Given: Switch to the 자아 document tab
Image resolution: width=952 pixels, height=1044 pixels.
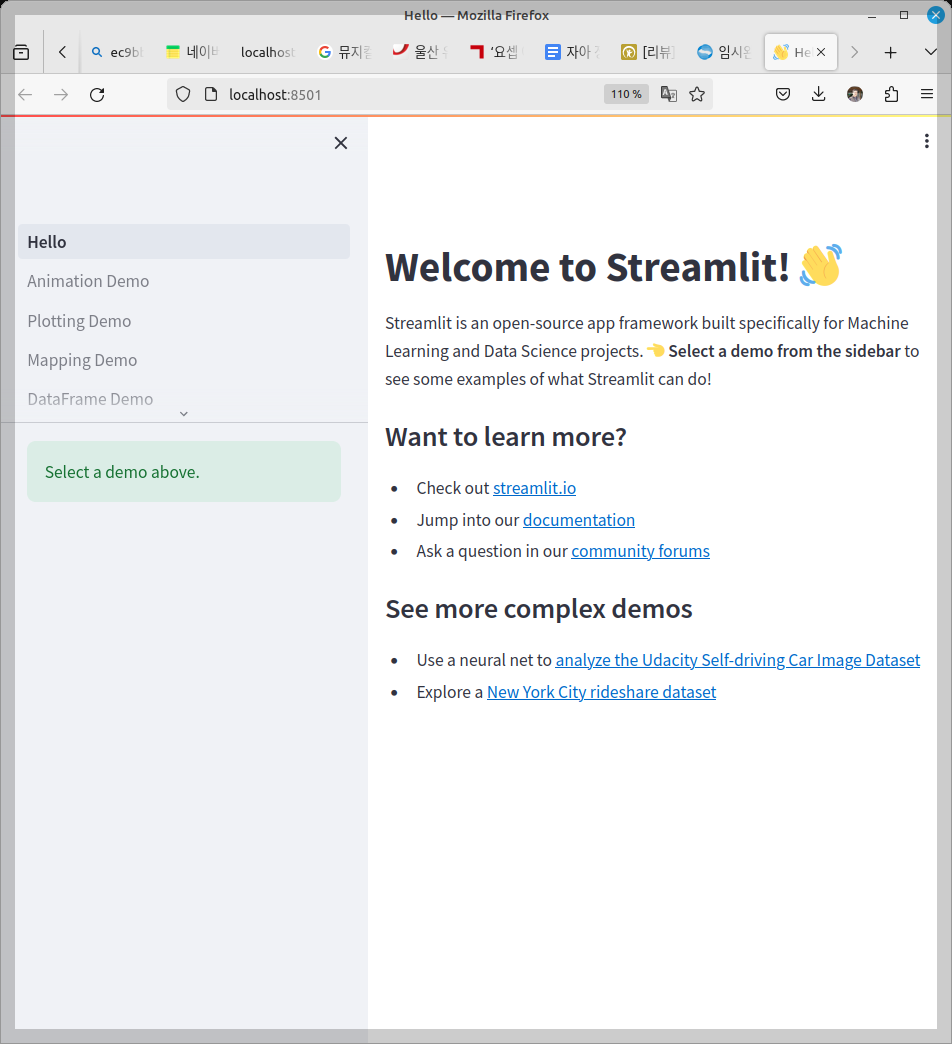Looking at the screenshot, I should pyautogui.click(x=573, y=52).
